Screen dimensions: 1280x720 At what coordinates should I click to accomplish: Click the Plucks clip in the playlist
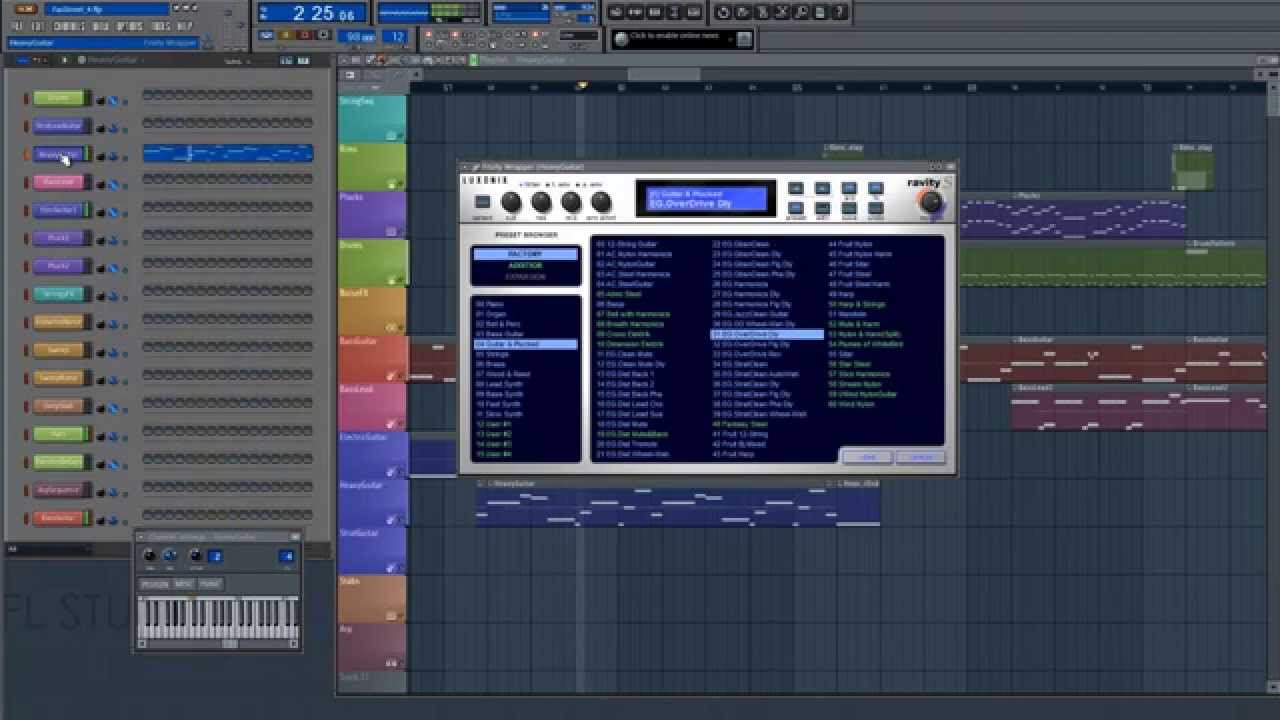click(1073, 214)
